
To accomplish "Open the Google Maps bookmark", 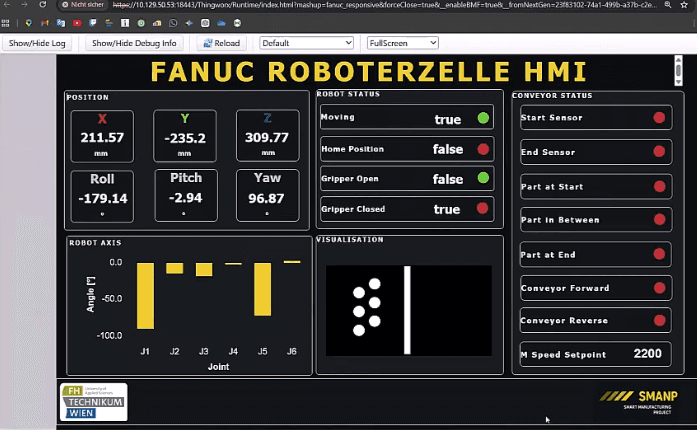I will 29,23.
